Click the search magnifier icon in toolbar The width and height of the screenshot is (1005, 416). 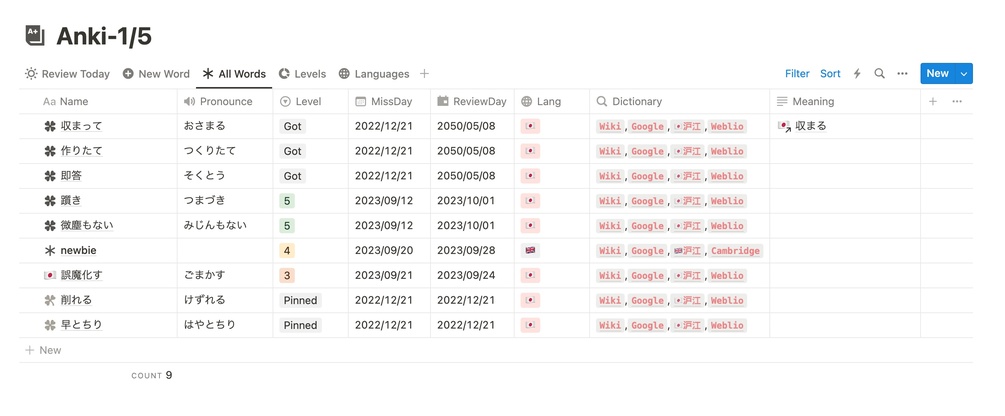[879, 74]
